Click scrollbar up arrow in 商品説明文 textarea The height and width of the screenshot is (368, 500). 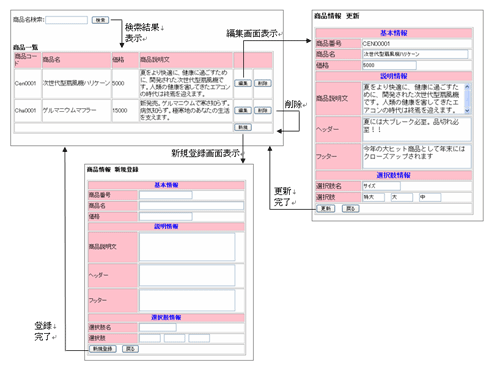467,86
